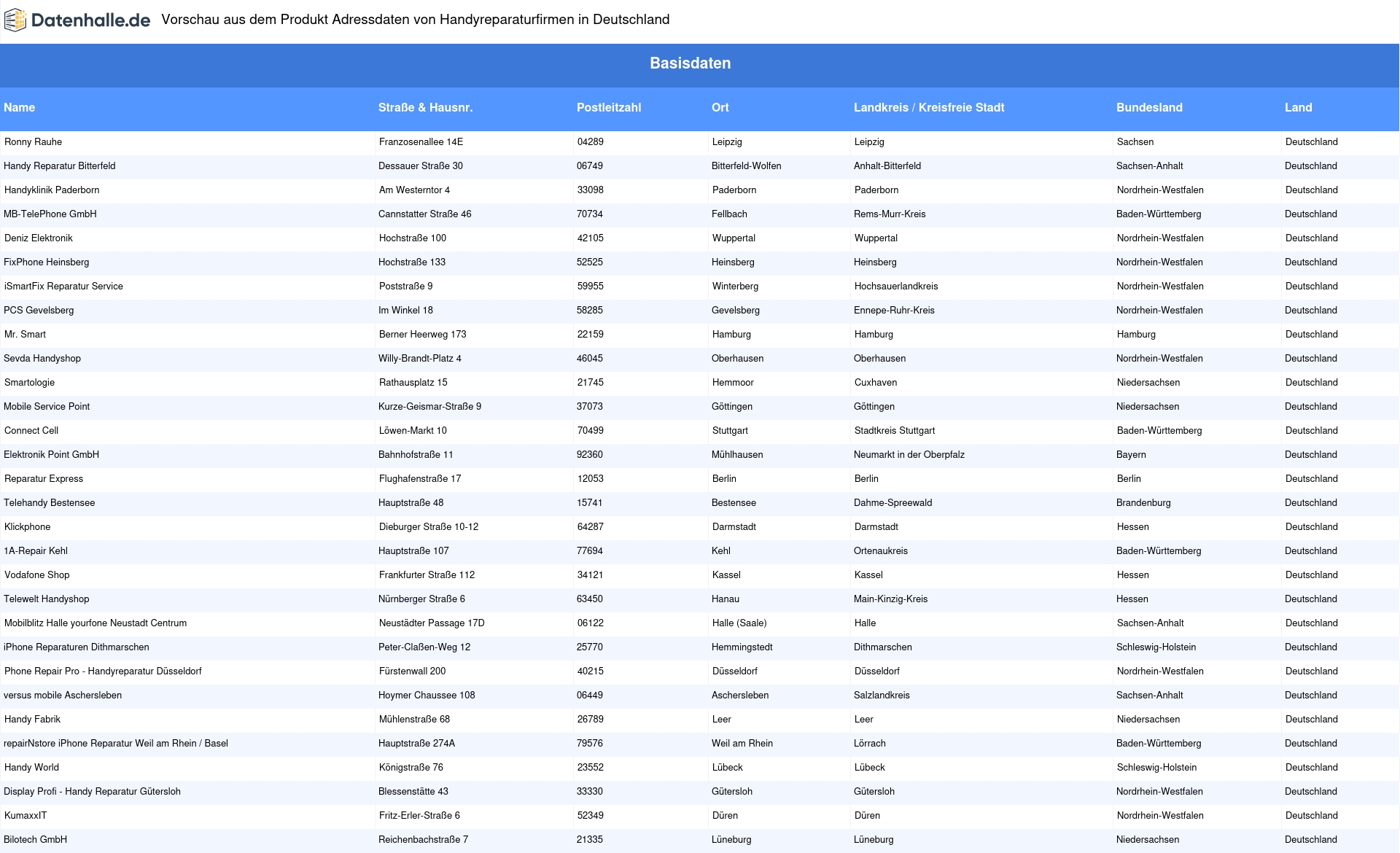Select the Postleitzahl column header

pos(609,108)
